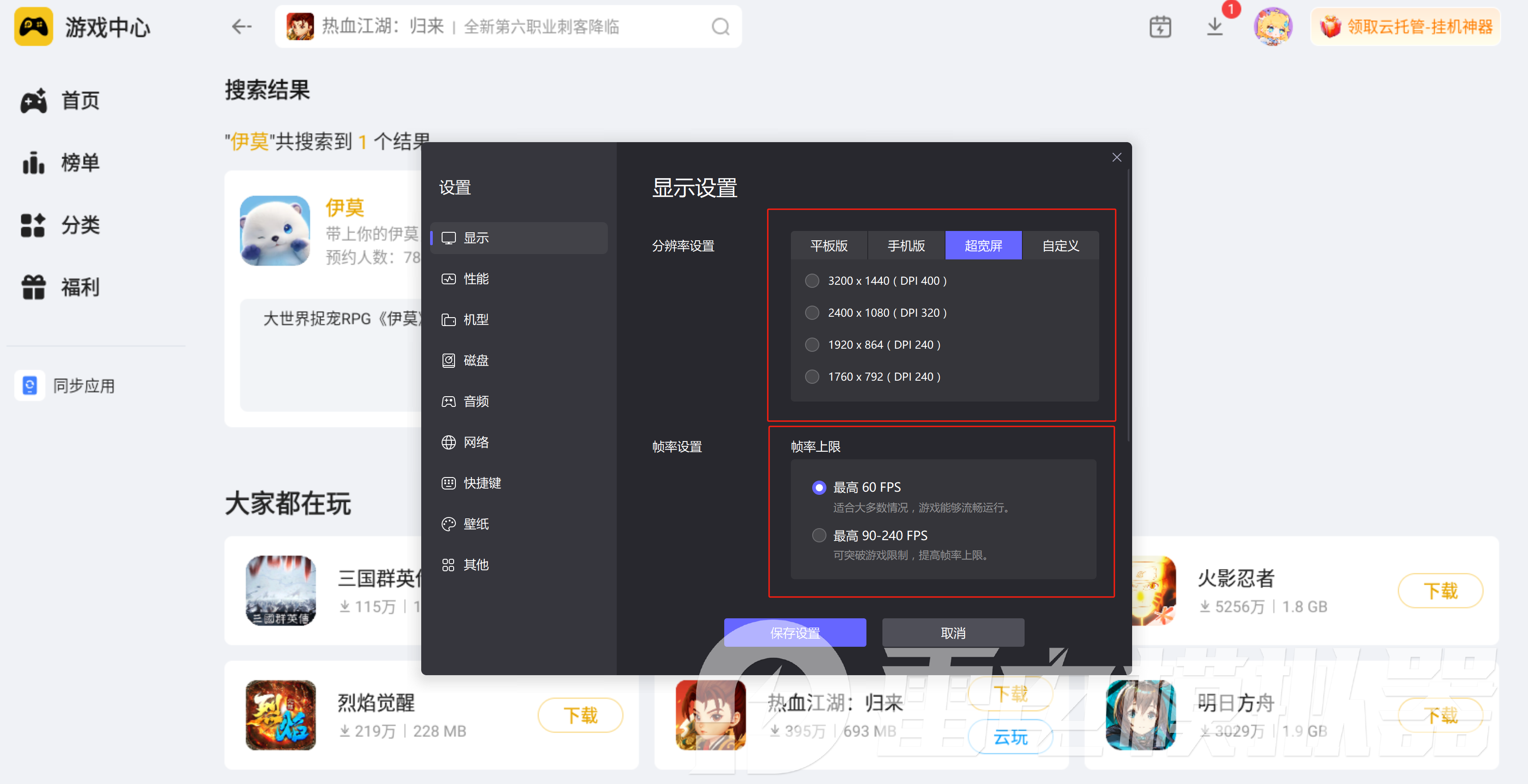Viewport: 1528px width, 784px height.
Task: Click the download manager icon with badge
Action: (x=1215, y=27)
